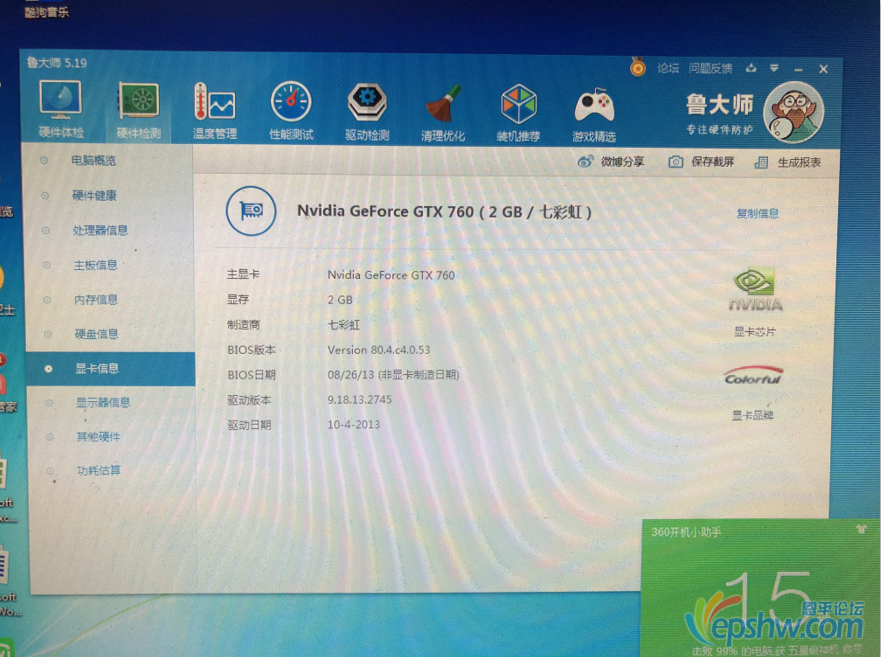Image resolution: width=881 pixels, height=657 pixels.
Task: Click the gold medal icon in title bar
Action: (638, 67)
